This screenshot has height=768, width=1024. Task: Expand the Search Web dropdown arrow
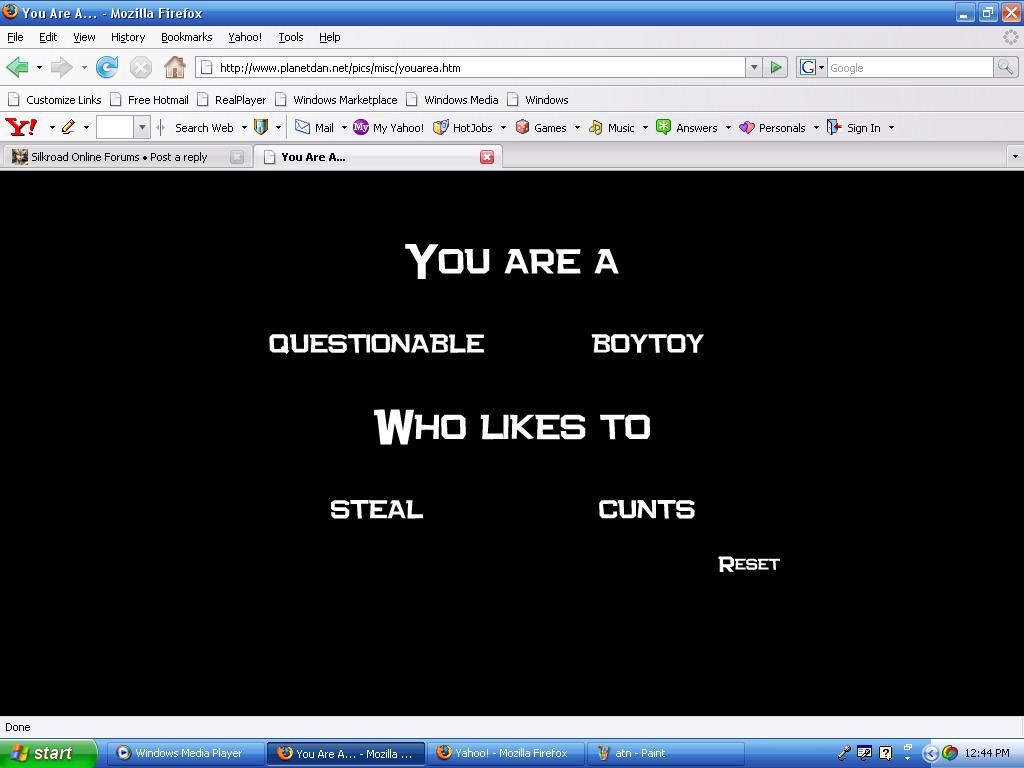(244, 127)
